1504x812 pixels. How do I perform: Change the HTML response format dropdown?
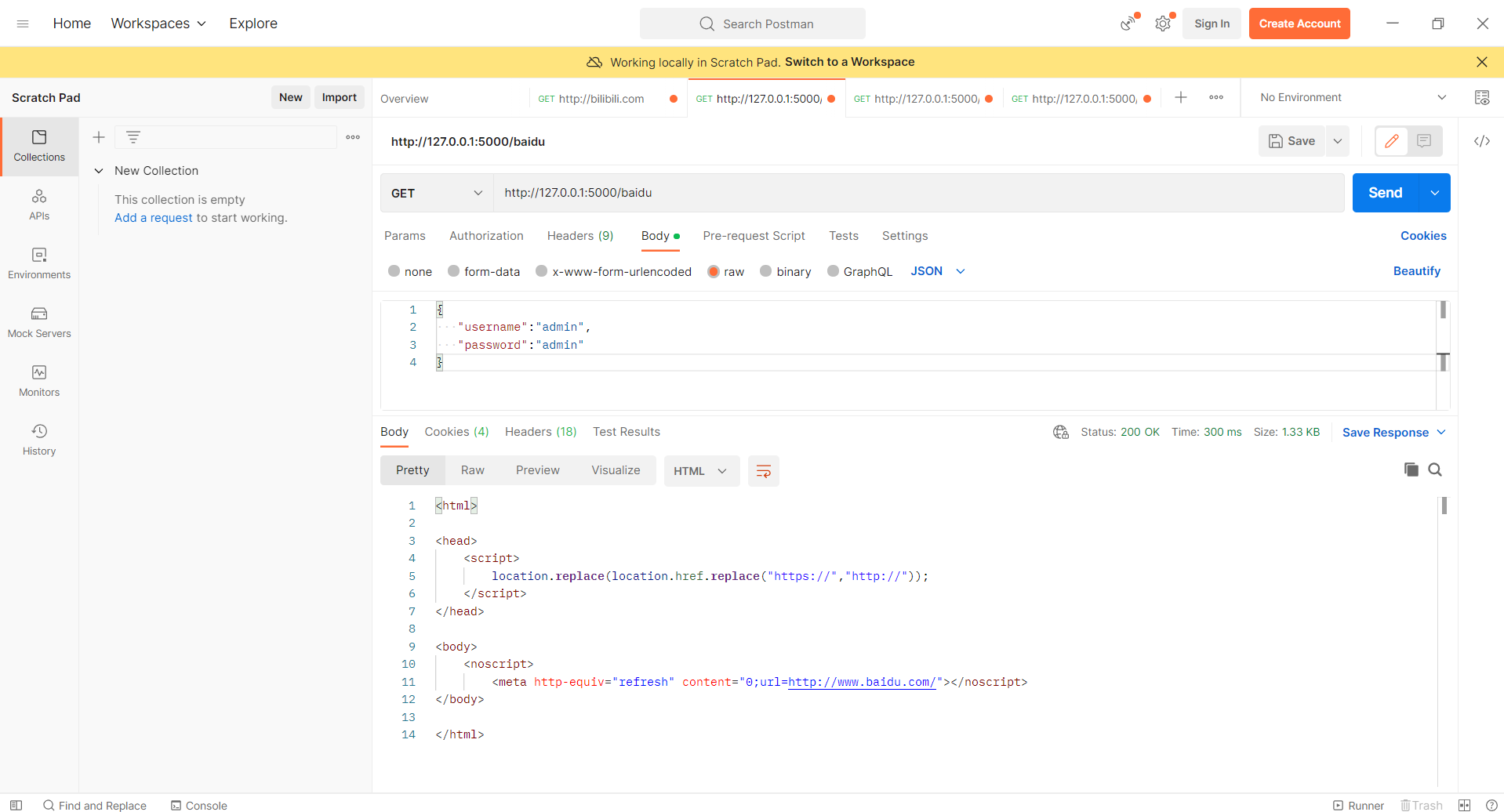(702, 471)
